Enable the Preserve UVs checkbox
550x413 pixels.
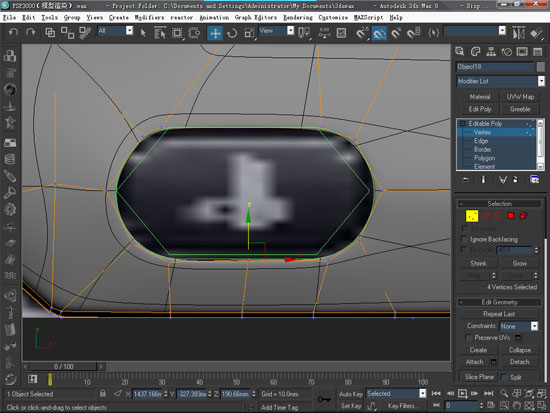(x=469, y=337)
